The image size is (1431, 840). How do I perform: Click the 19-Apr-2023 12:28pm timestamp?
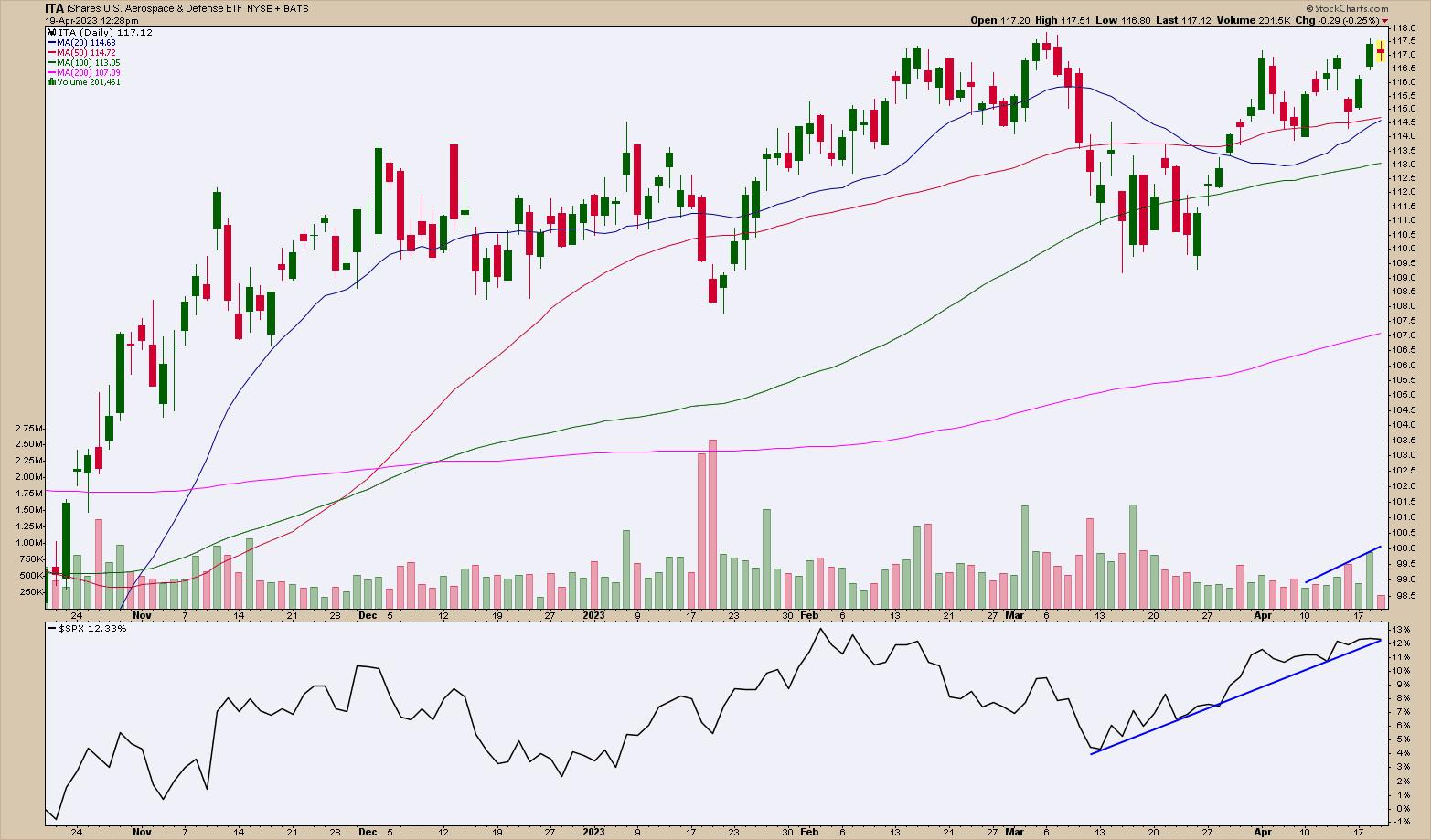(92, 20)
